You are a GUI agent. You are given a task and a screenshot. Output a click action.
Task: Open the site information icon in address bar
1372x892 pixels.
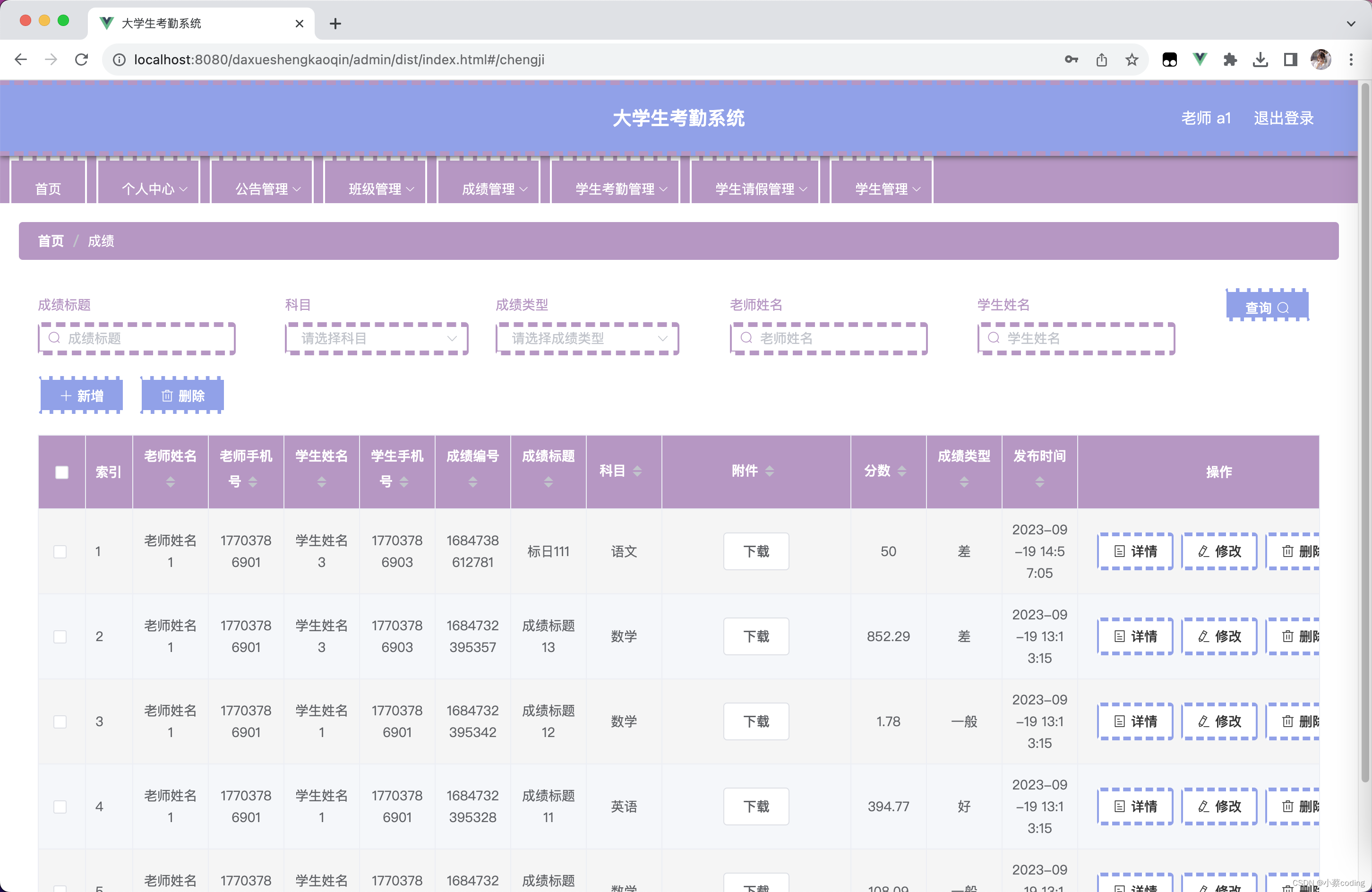pos(119,60)
